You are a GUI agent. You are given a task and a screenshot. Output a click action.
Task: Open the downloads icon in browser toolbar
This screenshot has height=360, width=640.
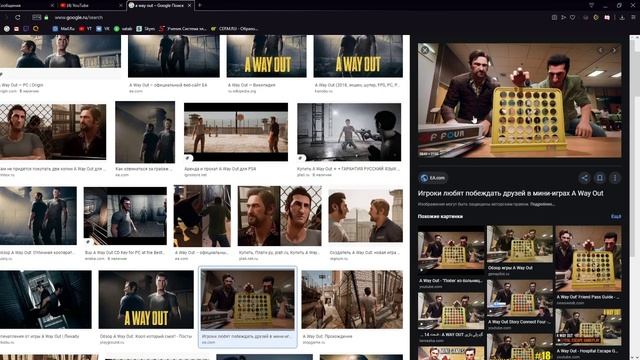(622, 18)
